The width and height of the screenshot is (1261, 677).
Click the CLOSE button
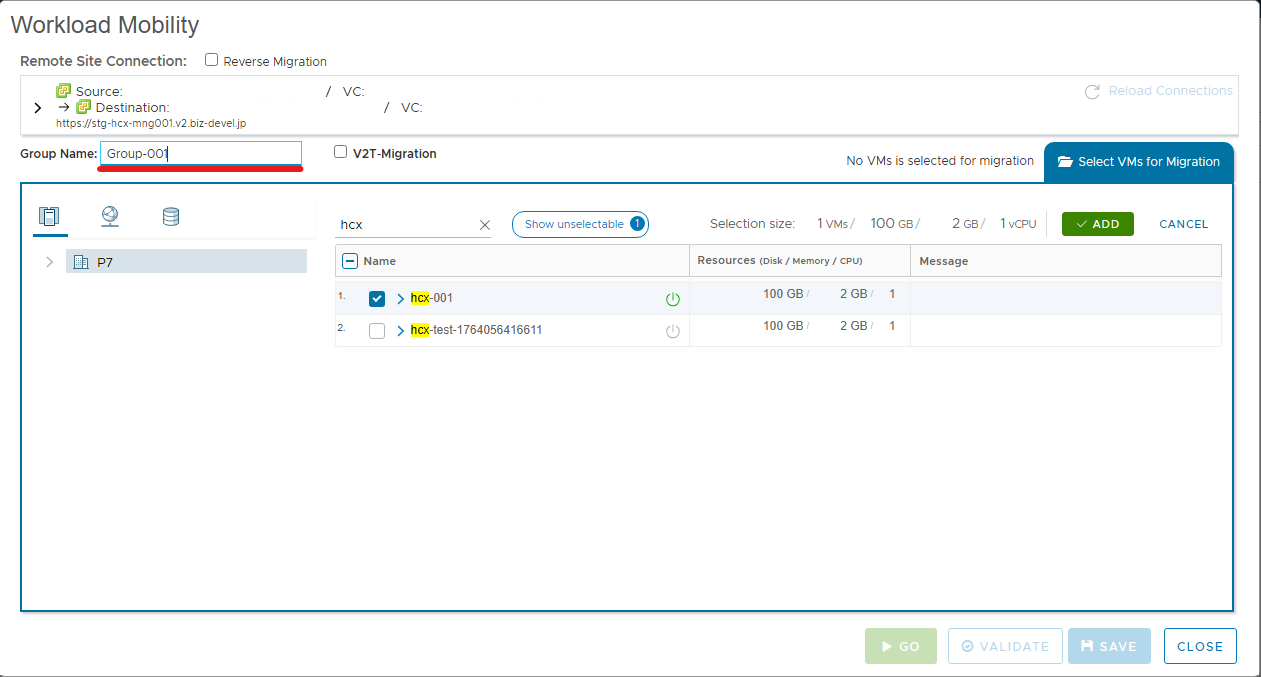click(1200, 646)
